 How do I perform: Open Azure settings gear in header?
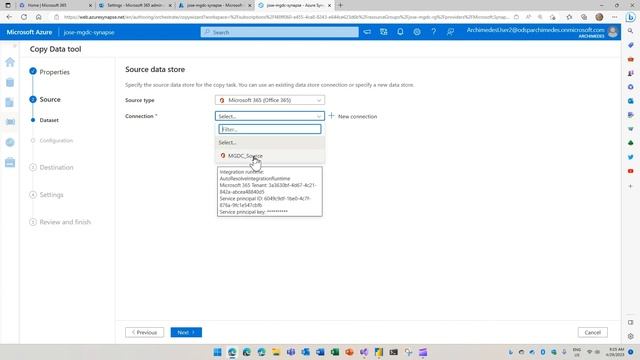[x=417, y=32]
